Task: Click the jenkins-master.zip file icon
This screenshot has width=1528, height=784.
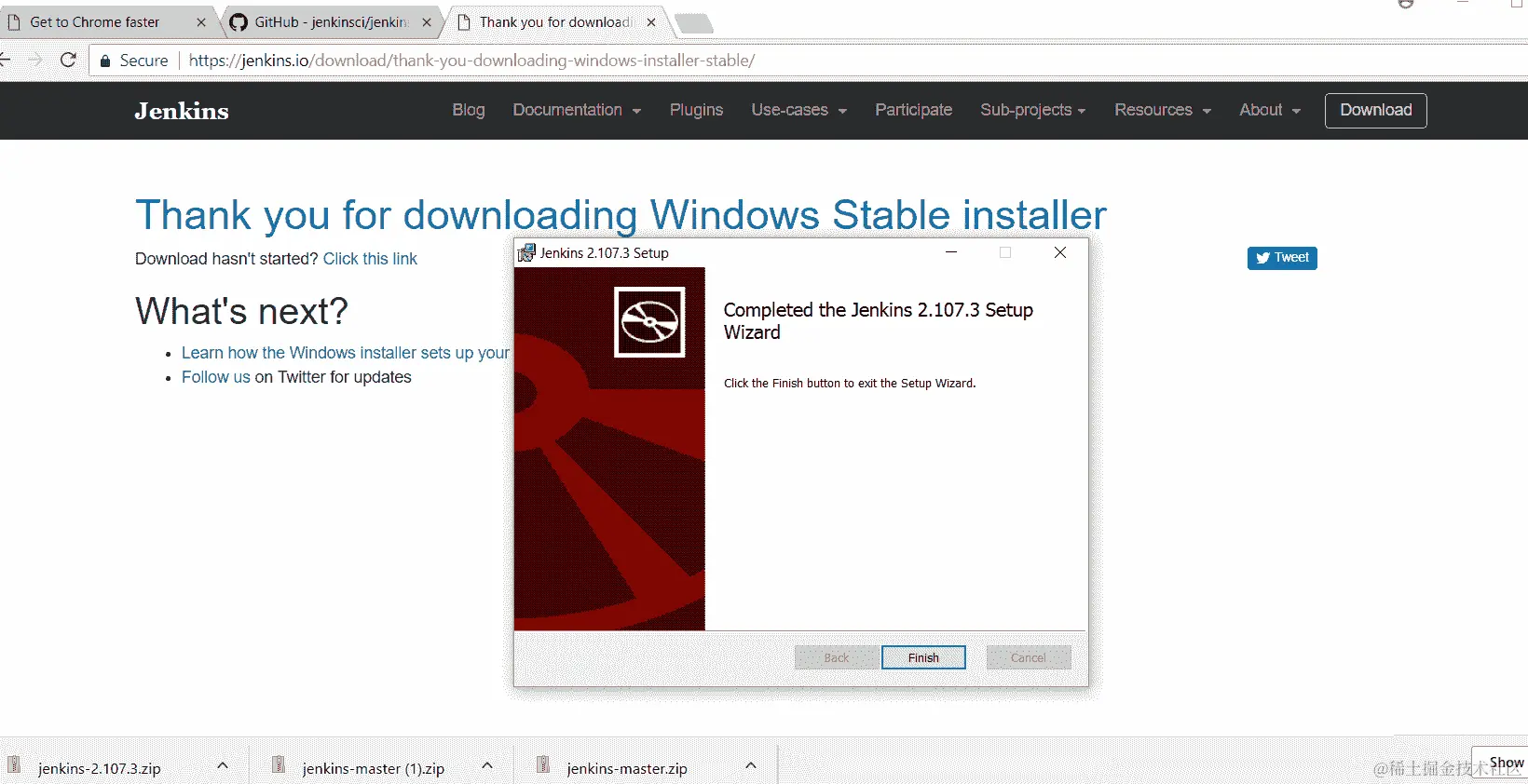Action: 543,764
